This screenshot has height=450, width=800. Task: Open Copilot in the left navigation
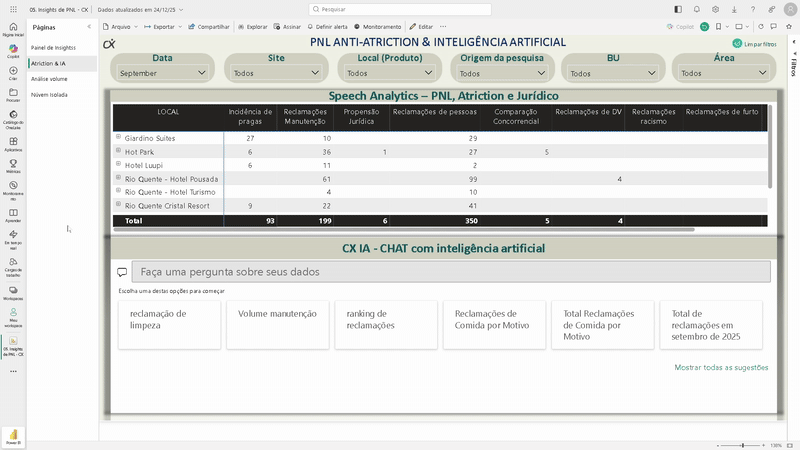tap(13, 51)
